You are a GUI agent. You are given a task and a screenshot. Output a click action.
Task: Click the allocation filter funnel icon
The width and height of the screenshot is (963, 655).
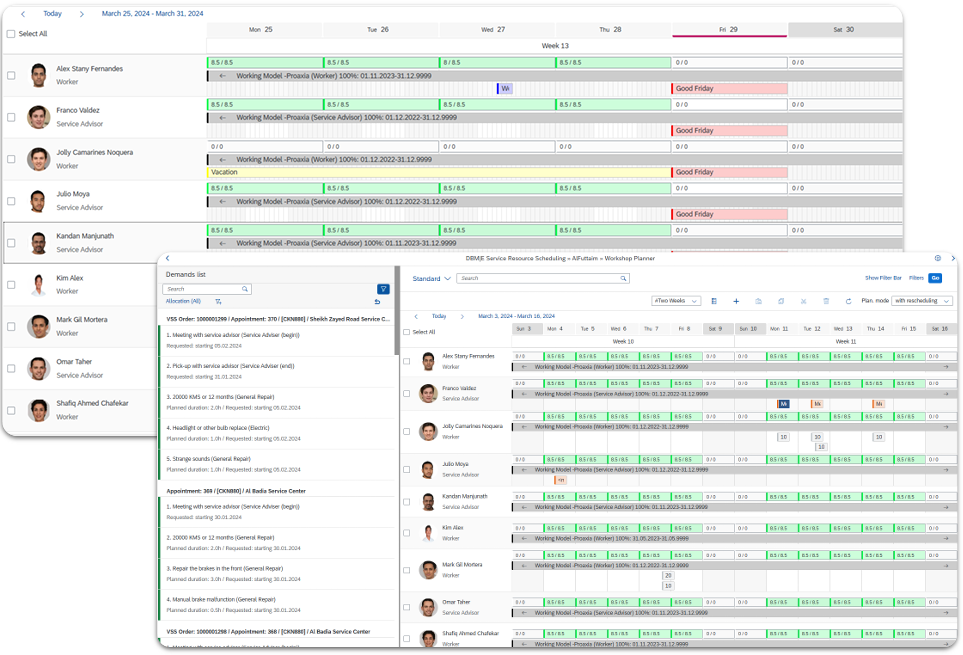218,301
